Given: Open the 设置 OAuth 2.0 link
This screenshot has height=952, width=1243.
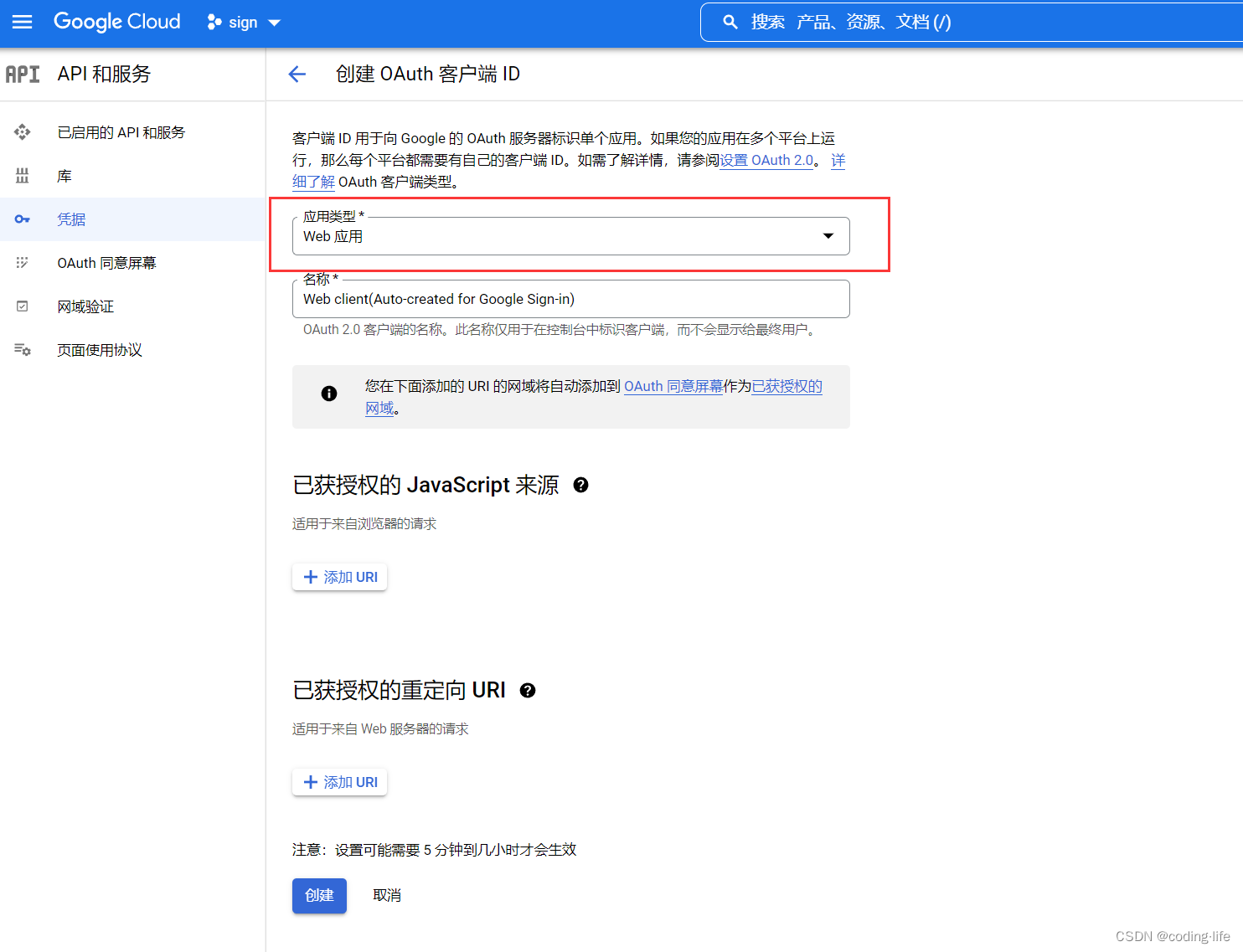Looking at the screenshot, I should pos(766,160).
